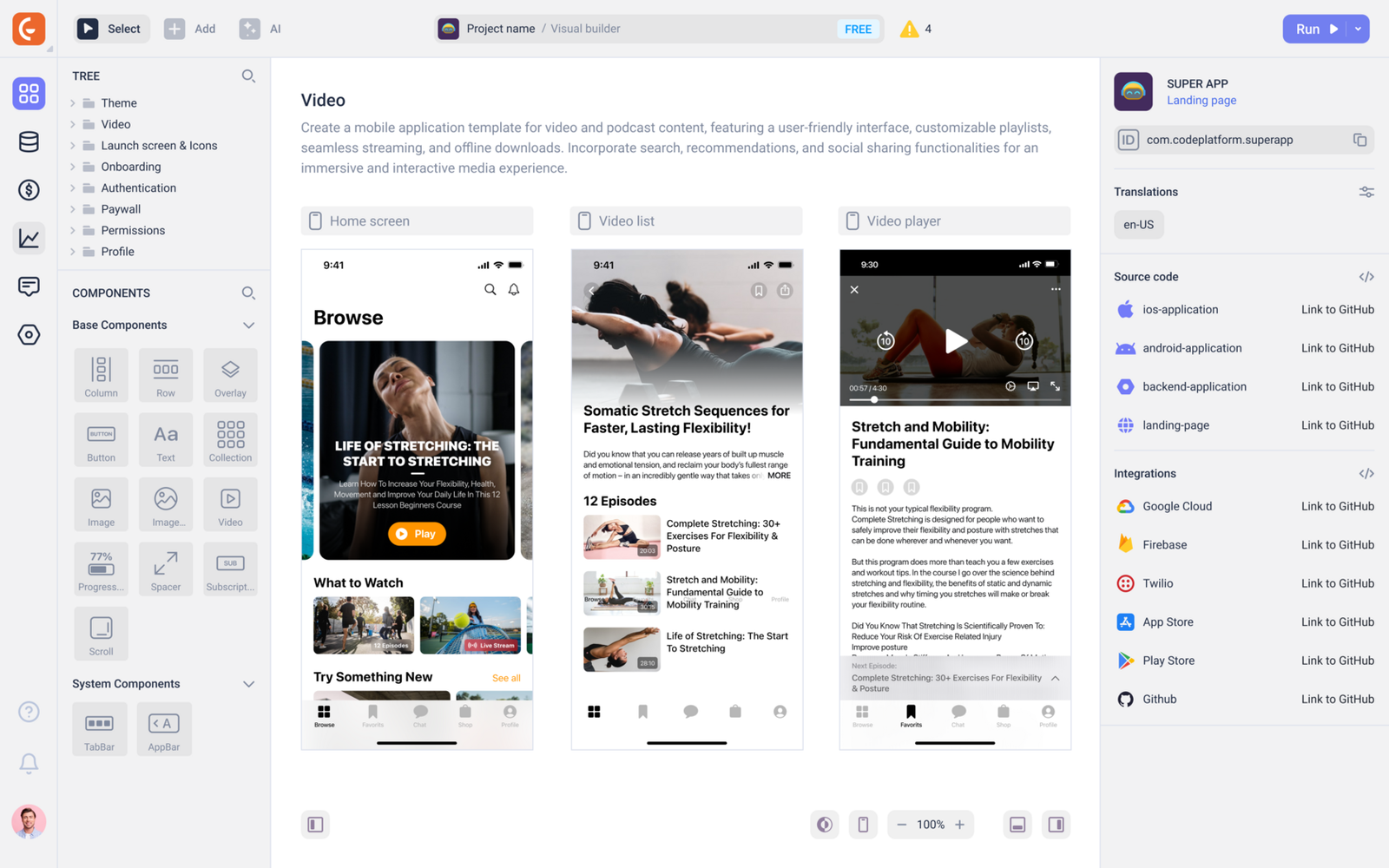Toggle dark mode contrast button
This screenshot has width=1389, height=868.
(825, 825)
